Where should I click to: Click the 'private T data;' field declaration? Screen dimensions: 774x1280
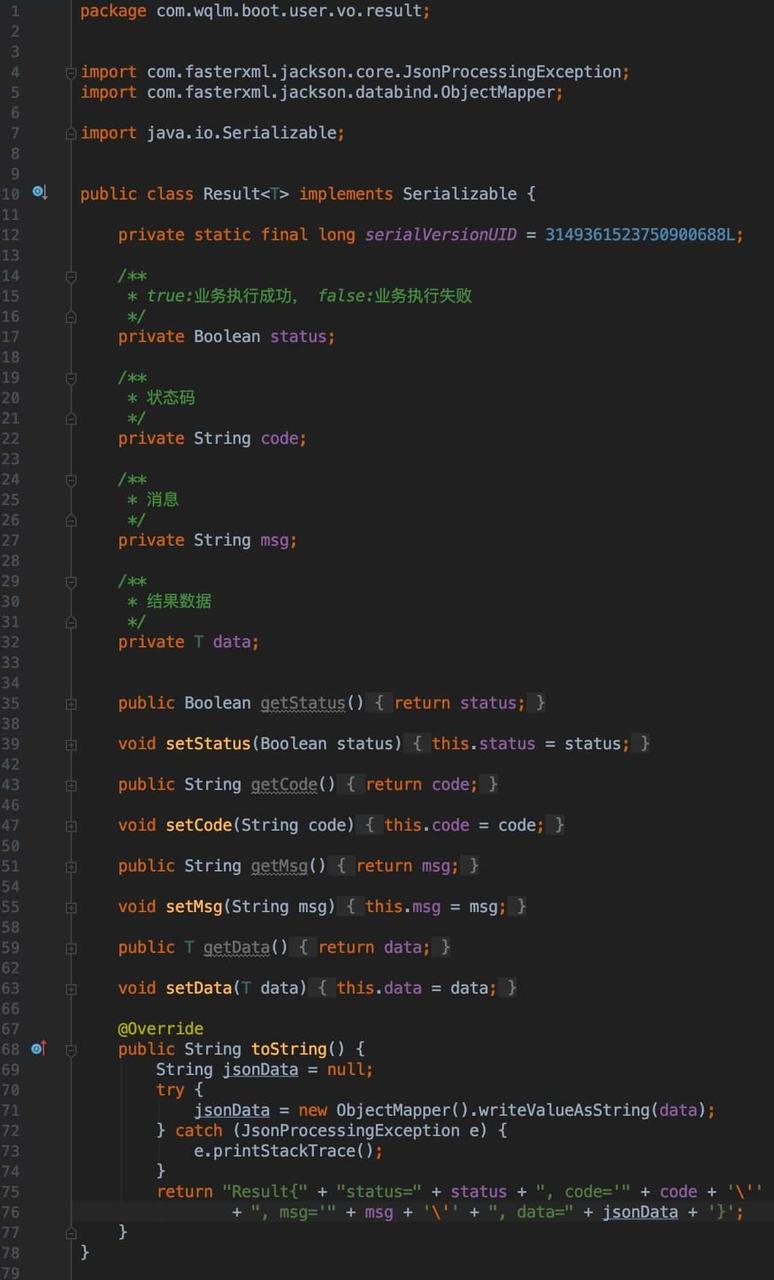tap(189, 642)
